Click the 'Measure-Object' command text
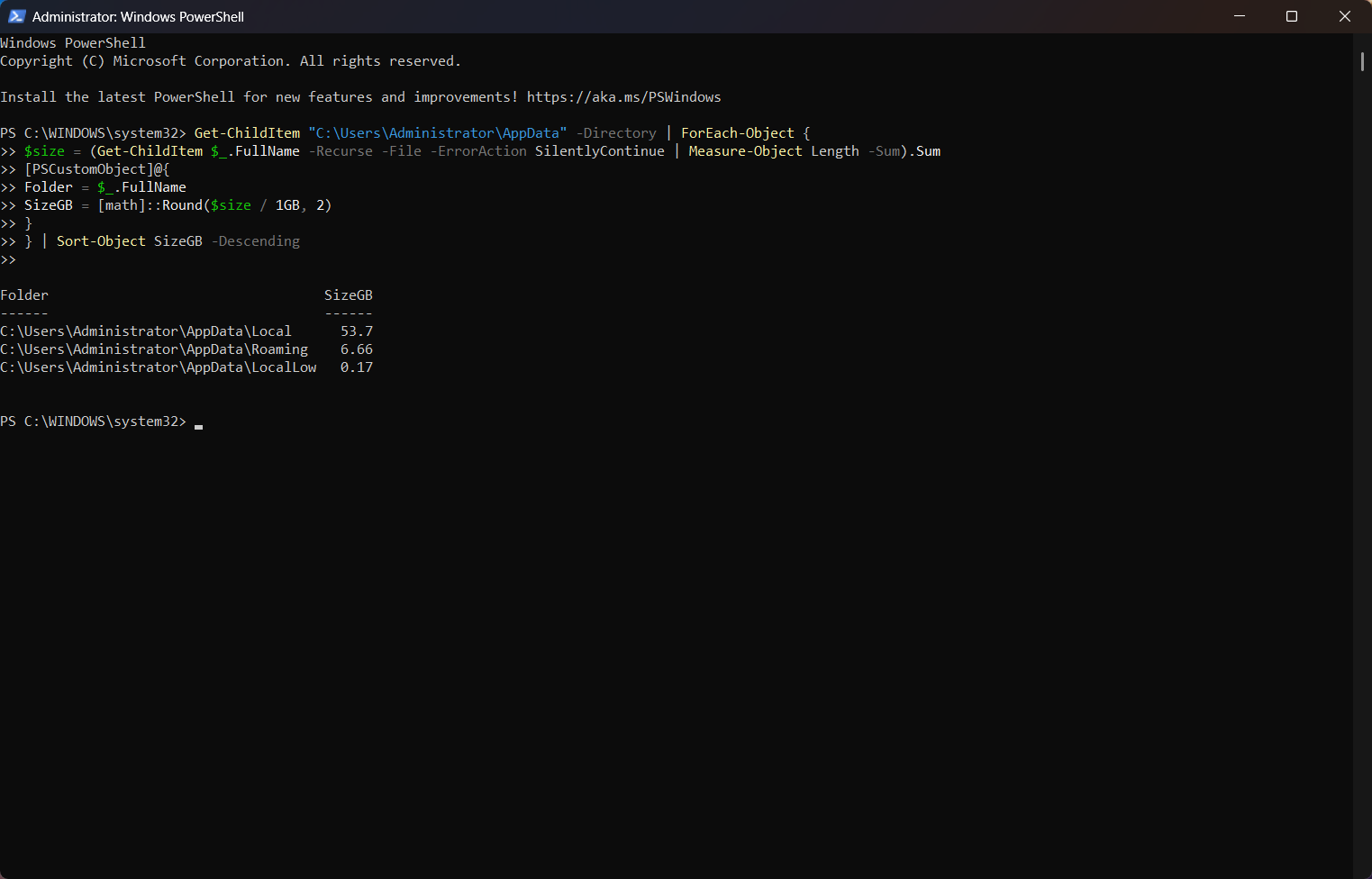1372x879 pixels. click(x=745, y=151)
